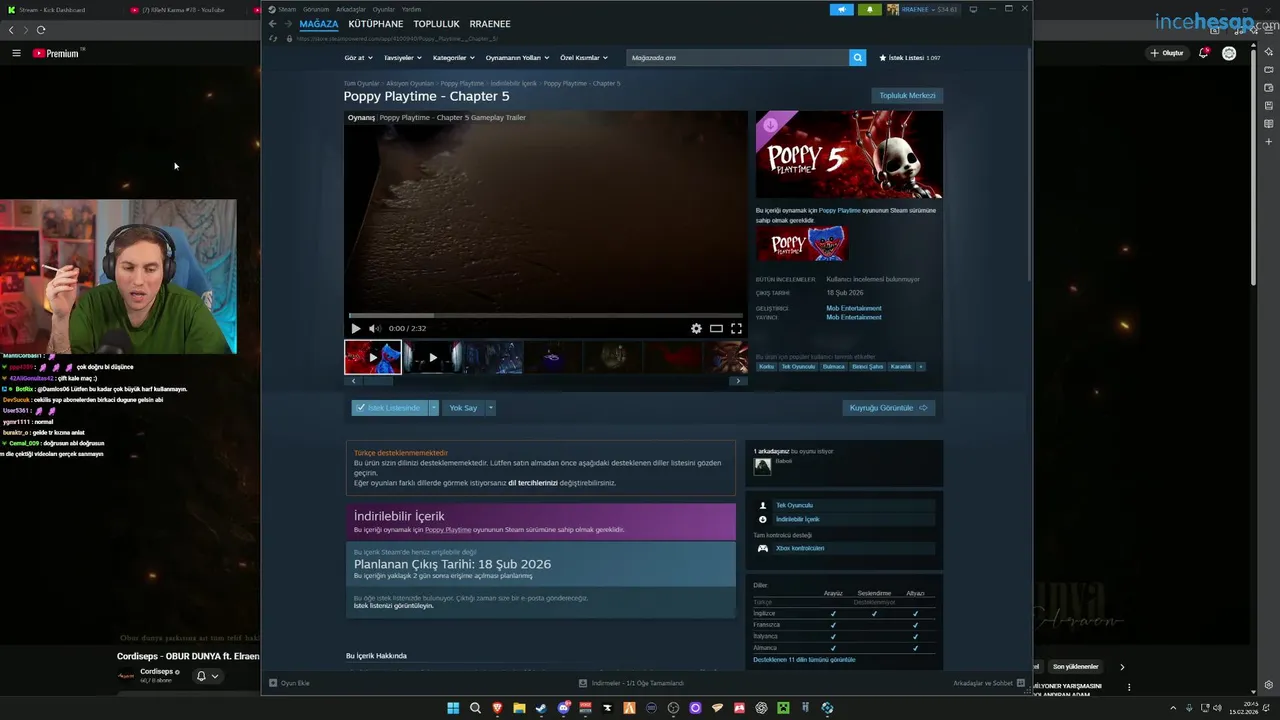The height and width of the screenshot is (720, 1280).
Task: Select the second video thumbnail
Action: (x=432, y=357)
